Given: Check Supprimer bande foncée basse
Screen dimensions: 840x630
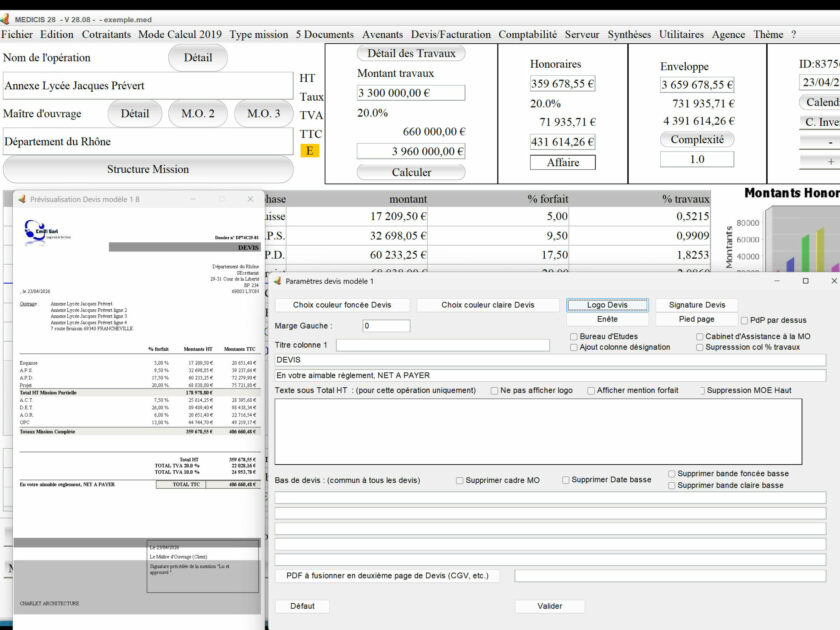Looking at the screenshot, I should click(x=671, y=474).
